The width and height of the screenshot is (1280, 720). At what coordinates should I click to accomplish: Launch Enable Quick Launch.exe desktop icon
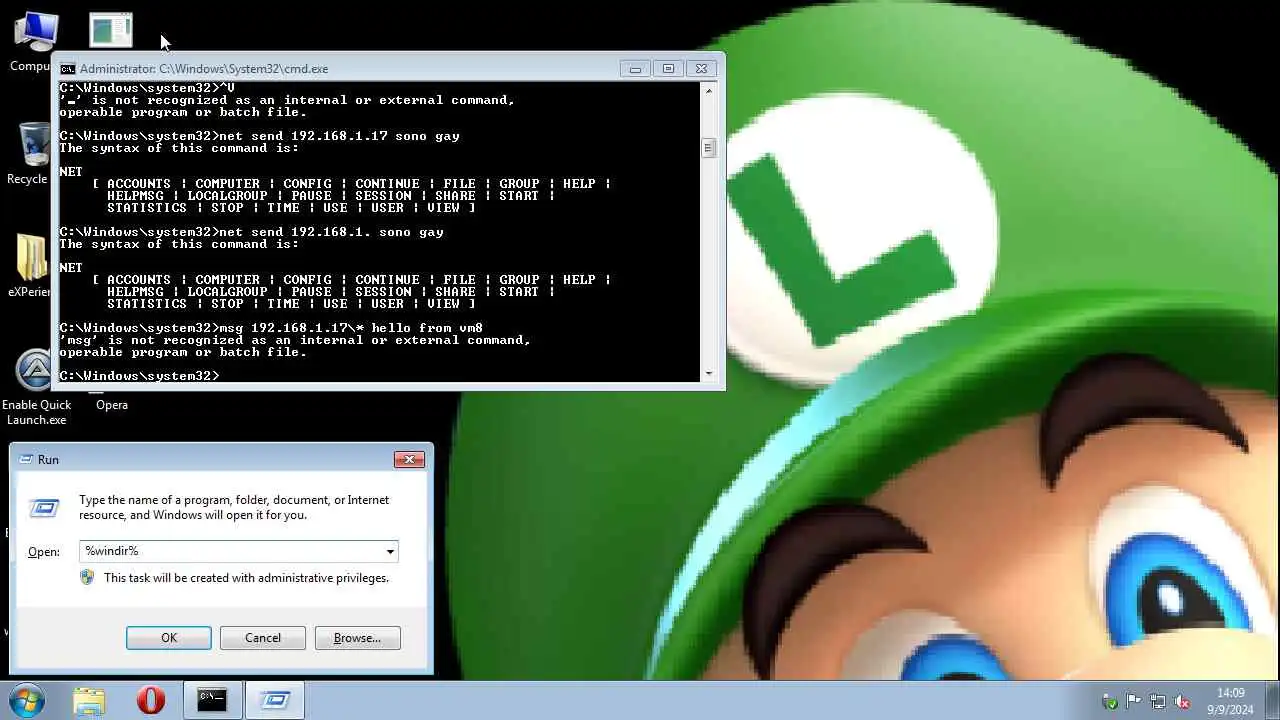click(x=36, y=388)
